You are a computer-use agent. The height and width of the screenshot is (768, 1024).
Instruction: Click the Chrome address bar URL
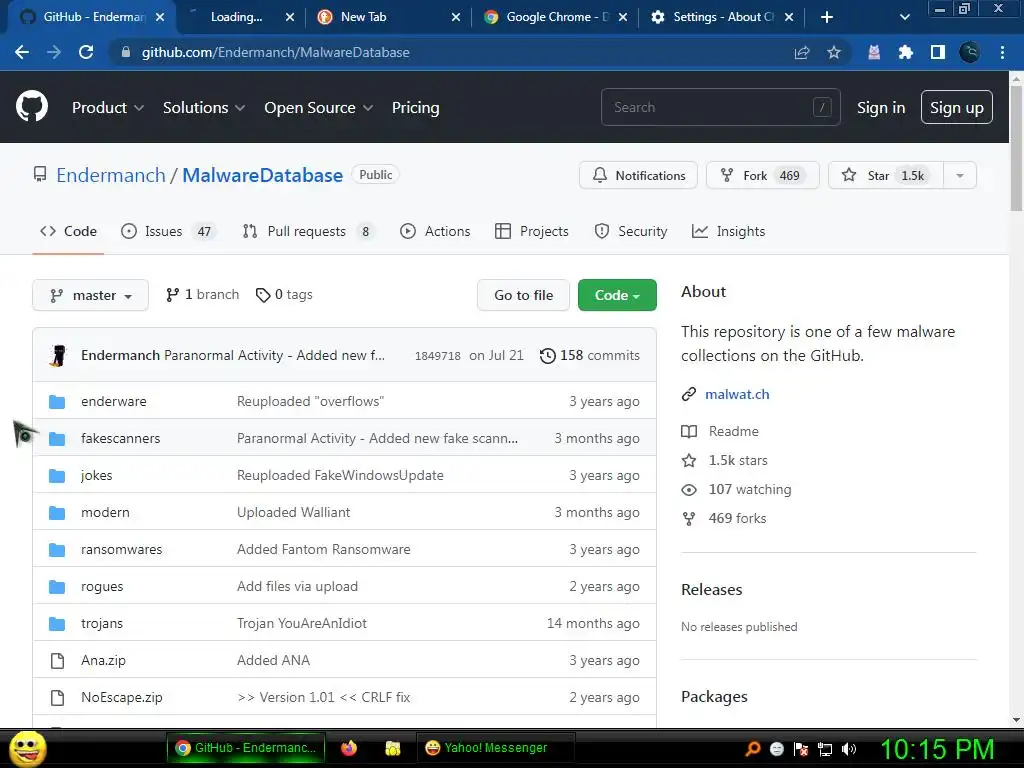click(x=276, y=52)
